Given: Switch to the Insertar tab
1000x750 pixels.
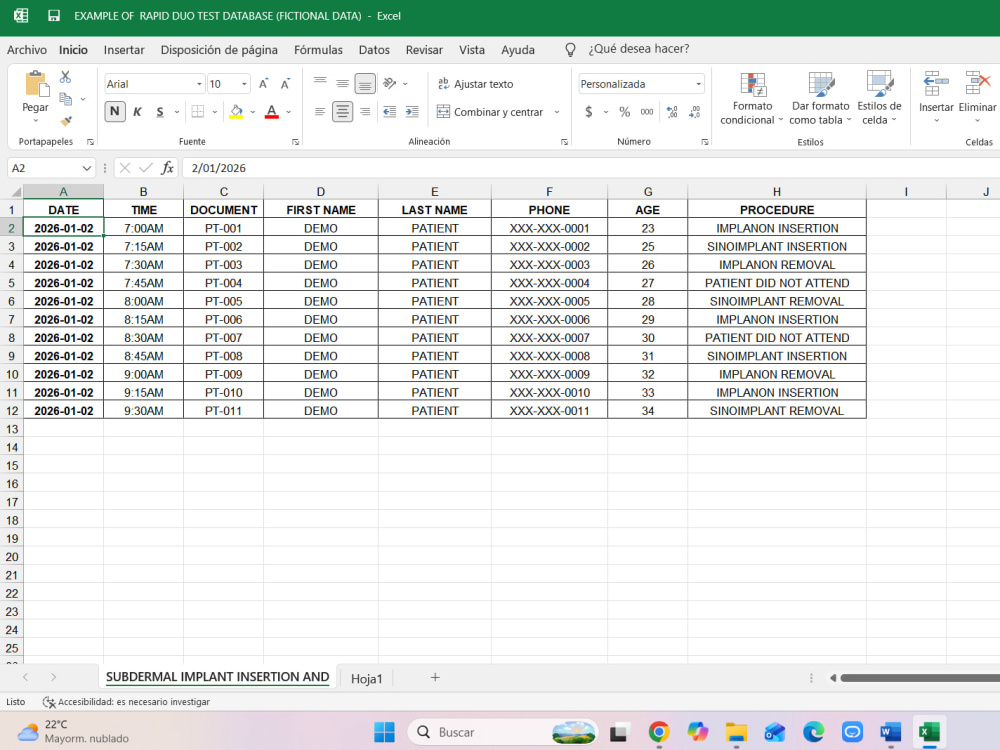Looking at the screenshot, I should coord(124,50).
